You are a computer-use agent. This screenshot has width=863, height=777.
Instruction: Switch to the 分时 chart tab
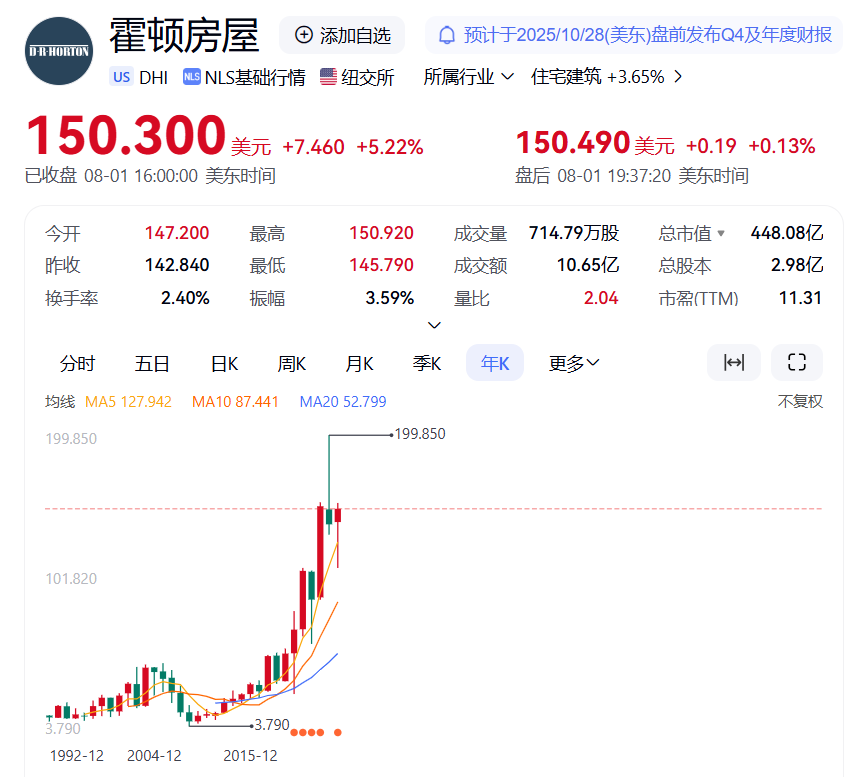pos(77,363)
